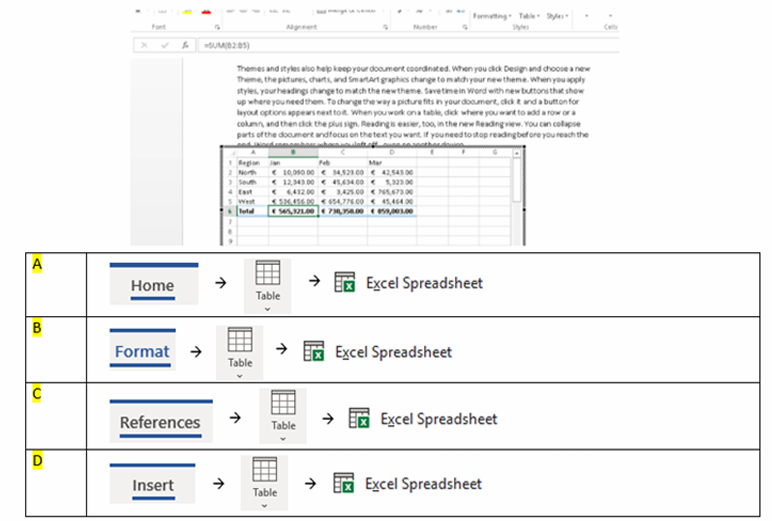Switch to the References tab in option C

click(x=160, y=422)
